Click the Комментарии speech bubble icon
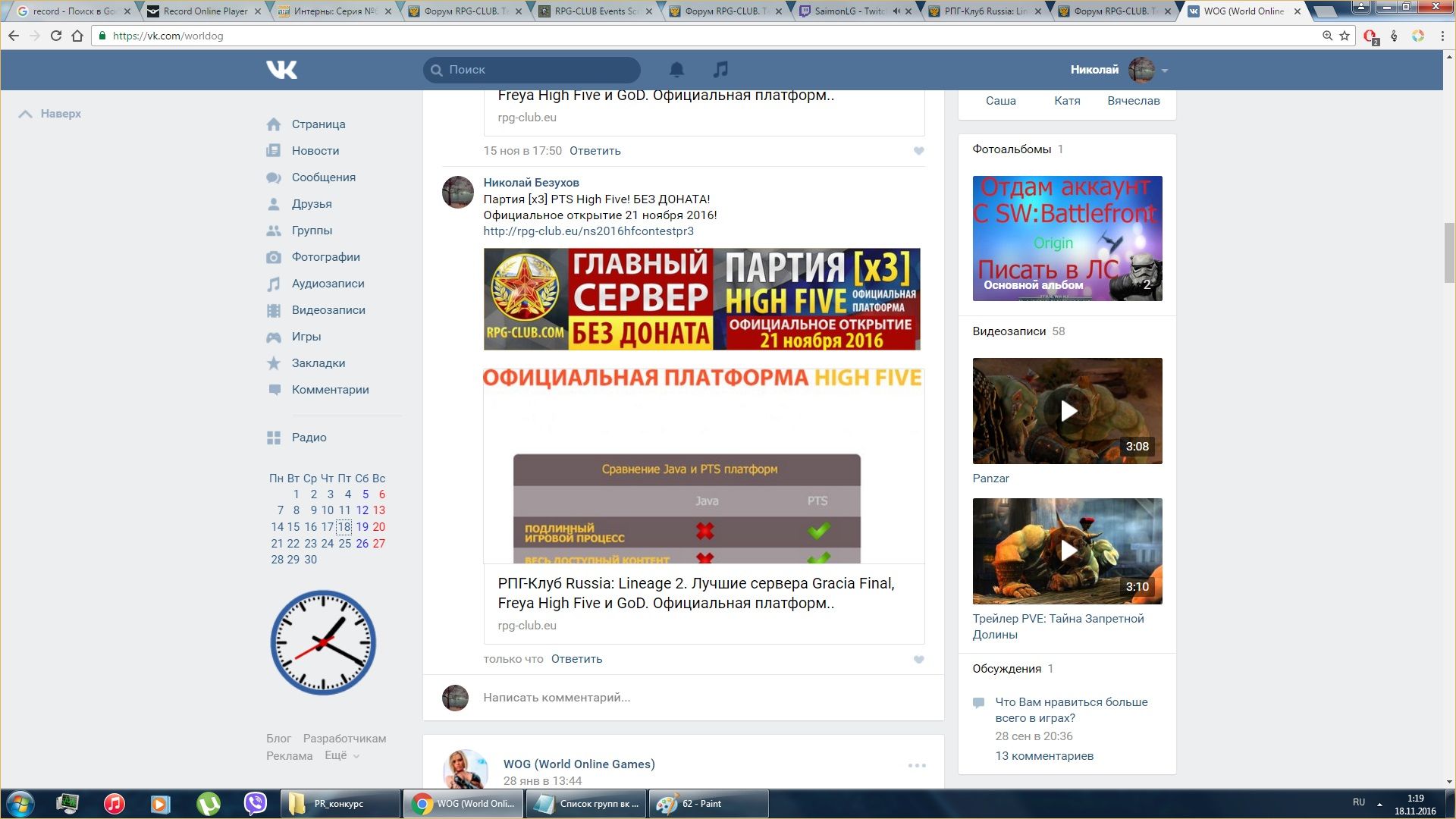1456x819 pixels. pos(274,390)
